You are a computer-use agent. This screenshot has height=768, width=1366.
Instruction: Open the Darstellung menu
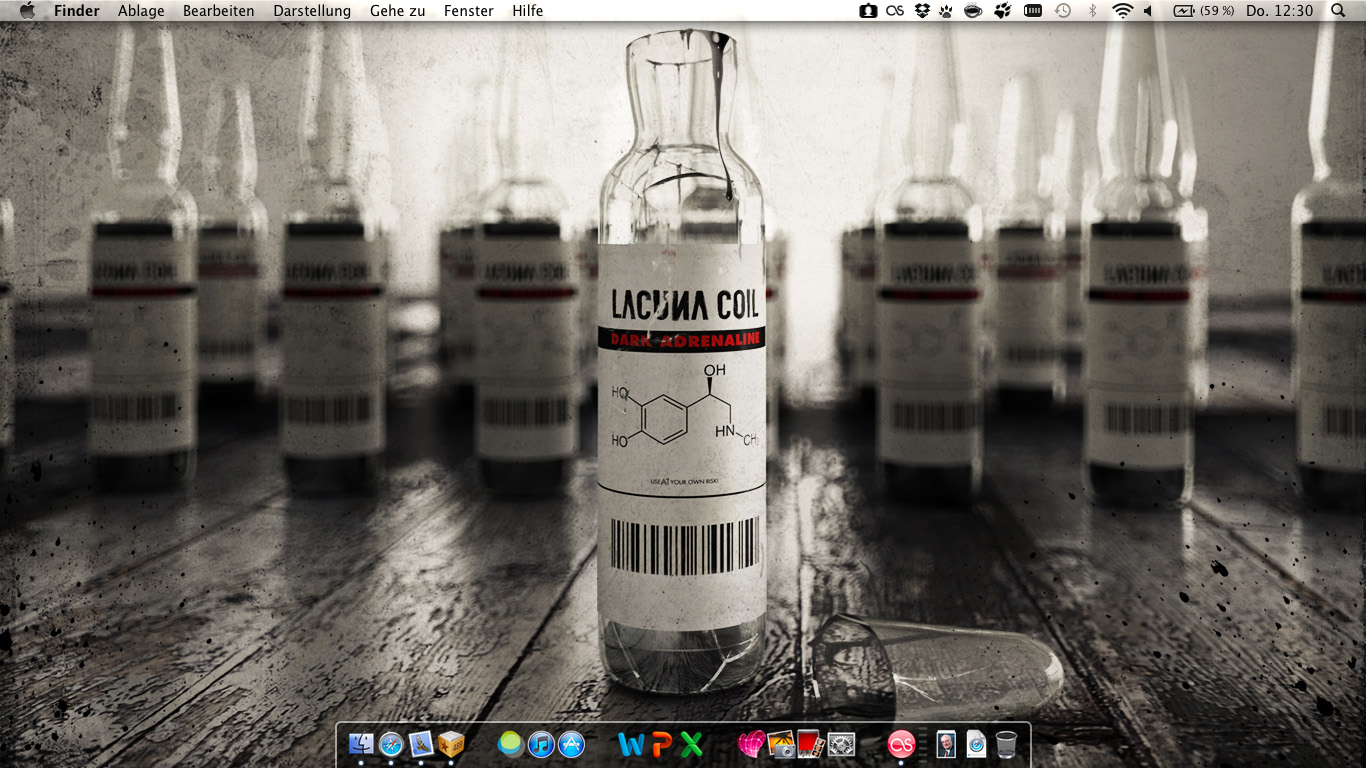coord(312,11)
